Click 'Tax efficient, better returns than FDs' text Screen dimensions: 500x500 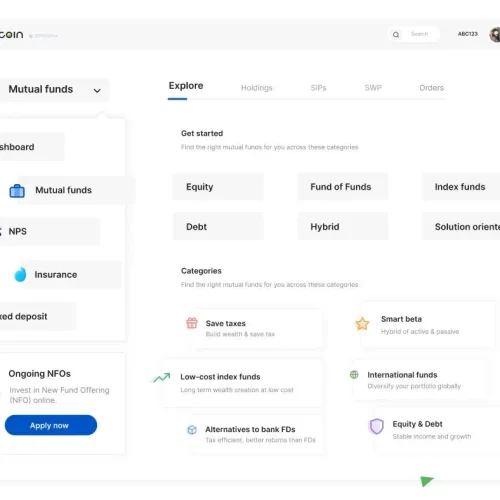(x=260, y=440)
